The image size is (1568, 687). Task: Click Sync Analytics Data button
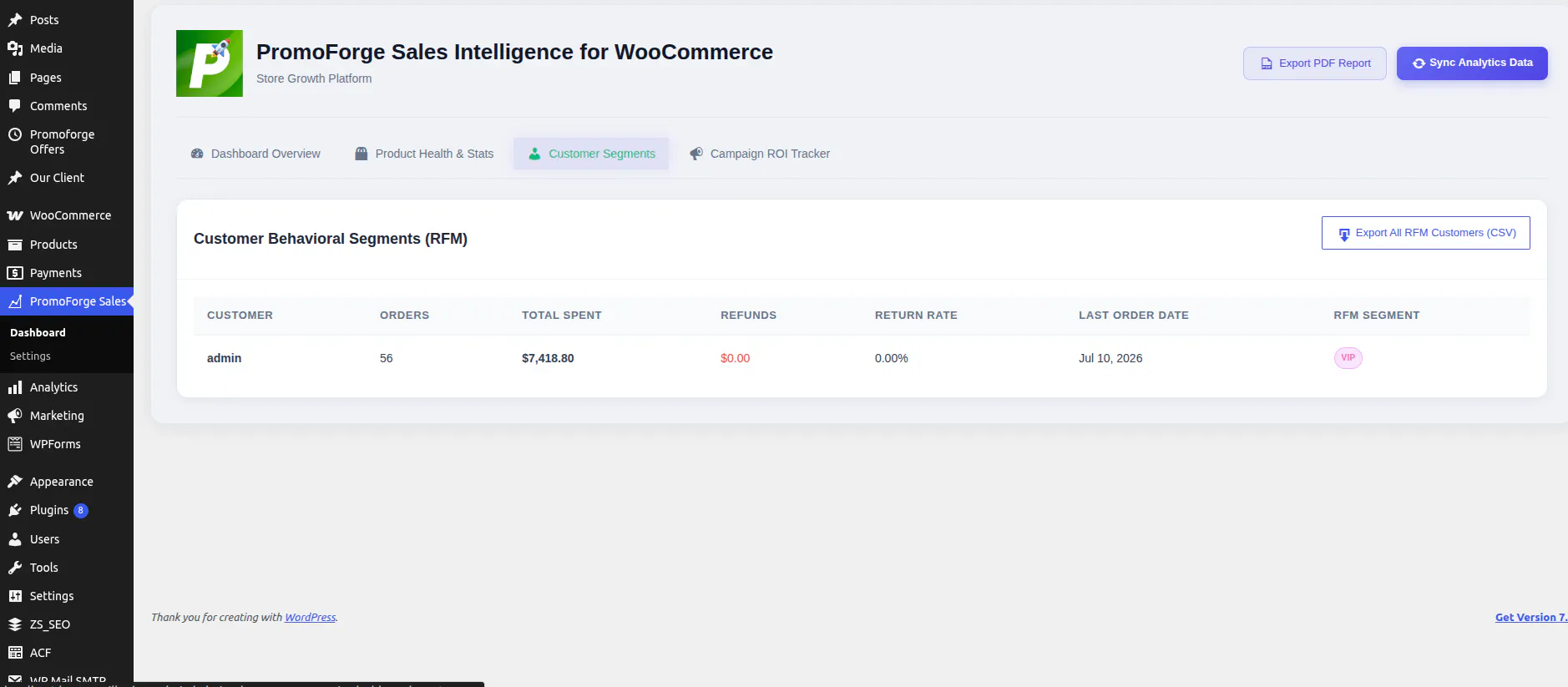(x=1472, y=63)
